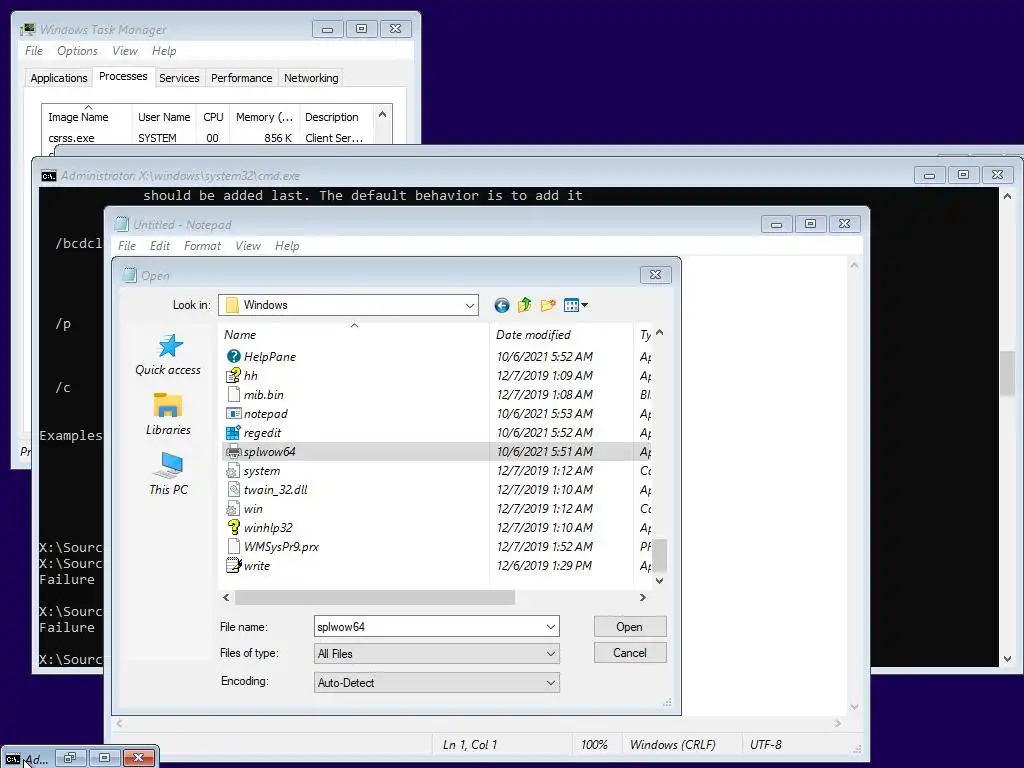Click the file list vertical scrollbar thumb

[x=660, y=555]
